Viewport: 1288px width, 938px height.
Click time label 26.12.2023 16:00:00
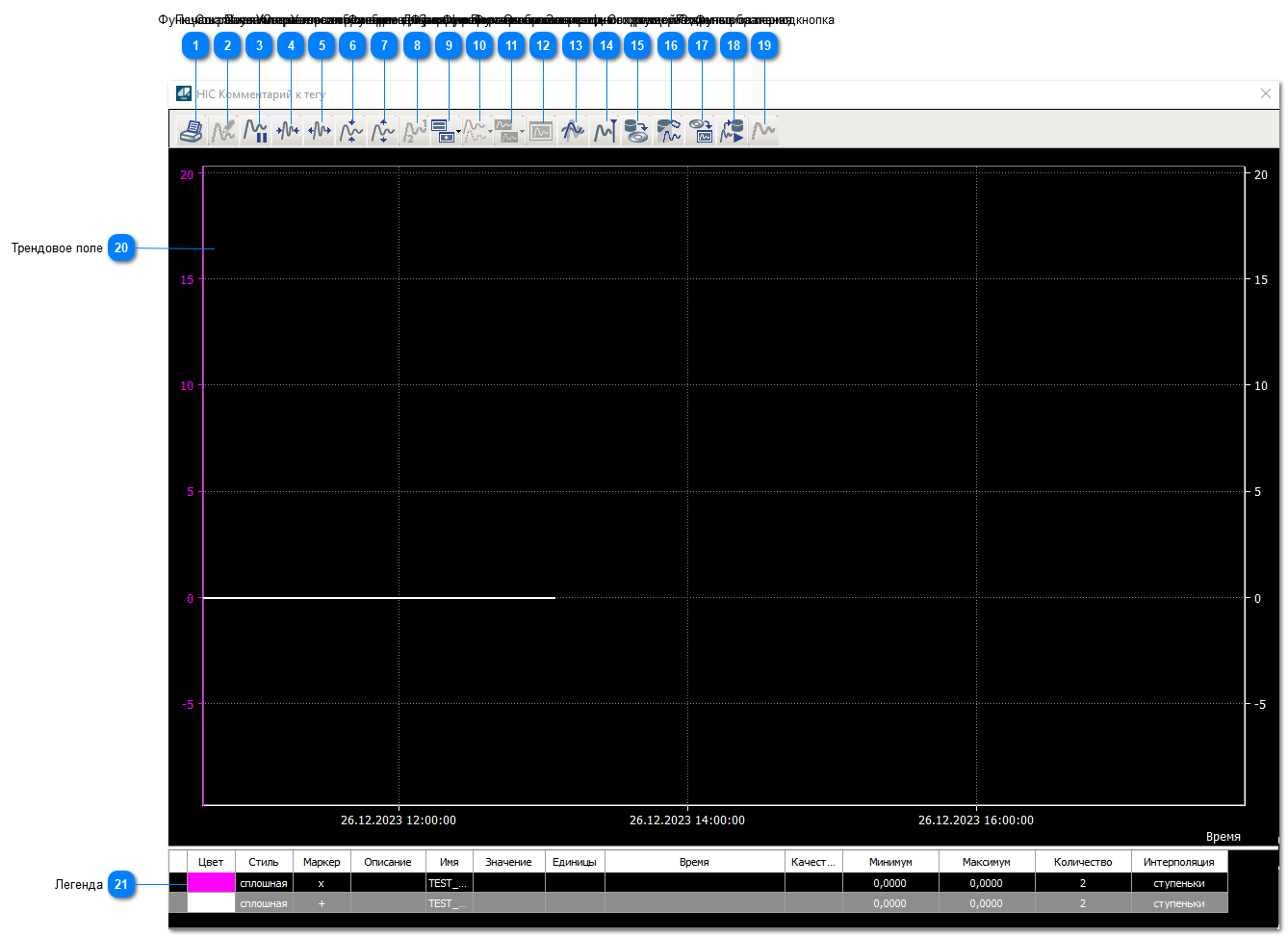point(976,821)
